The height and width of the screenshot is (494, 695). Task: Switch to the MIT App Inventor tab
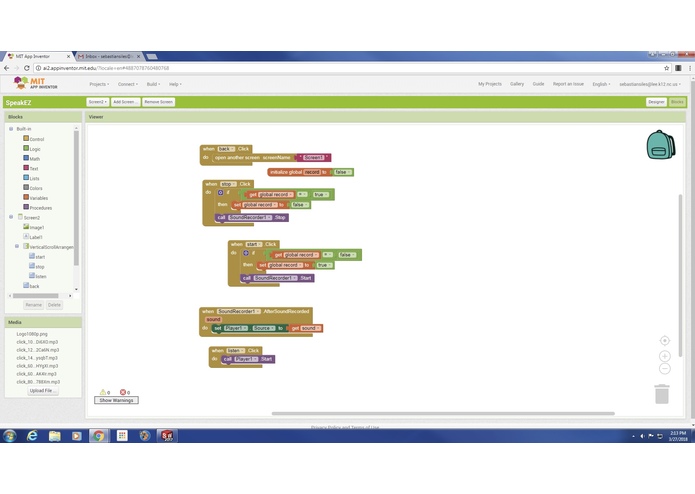point(38,56)
